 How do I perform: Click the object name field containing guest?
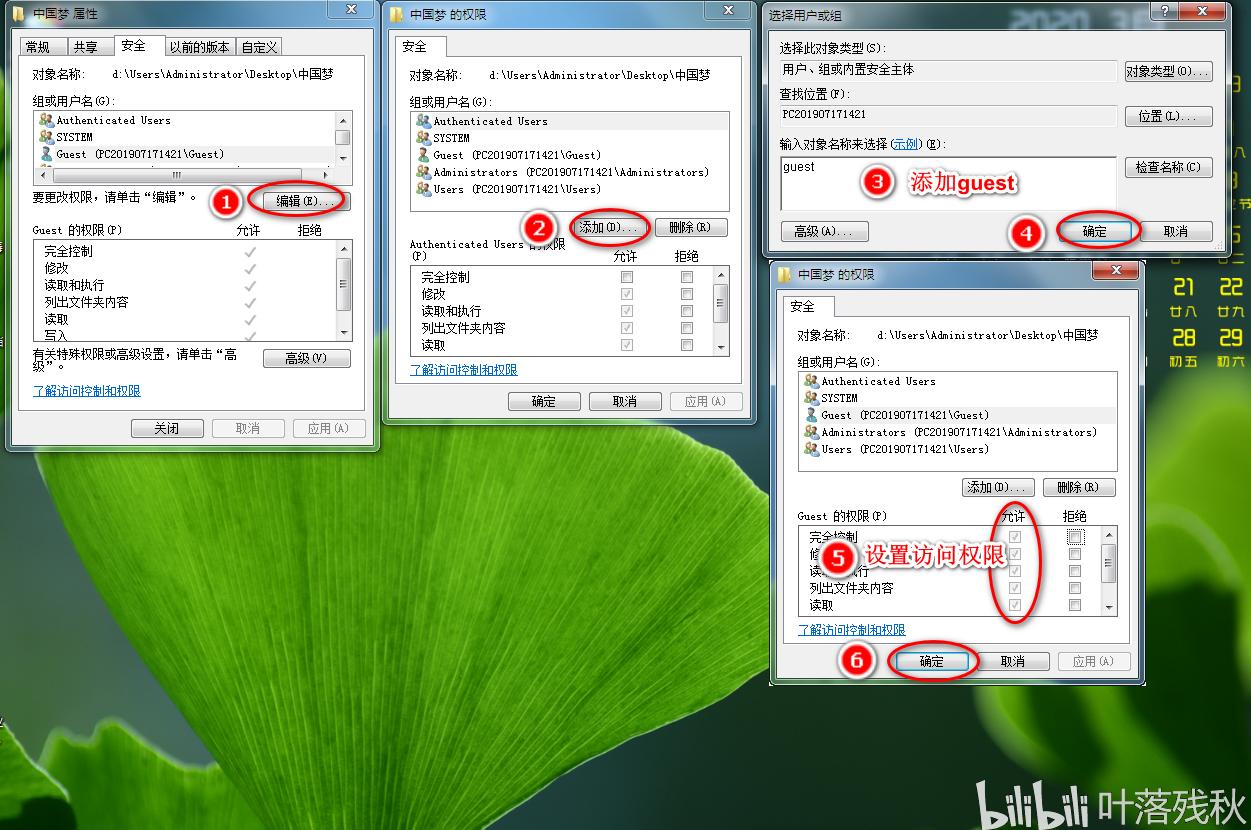coord(948,183)
